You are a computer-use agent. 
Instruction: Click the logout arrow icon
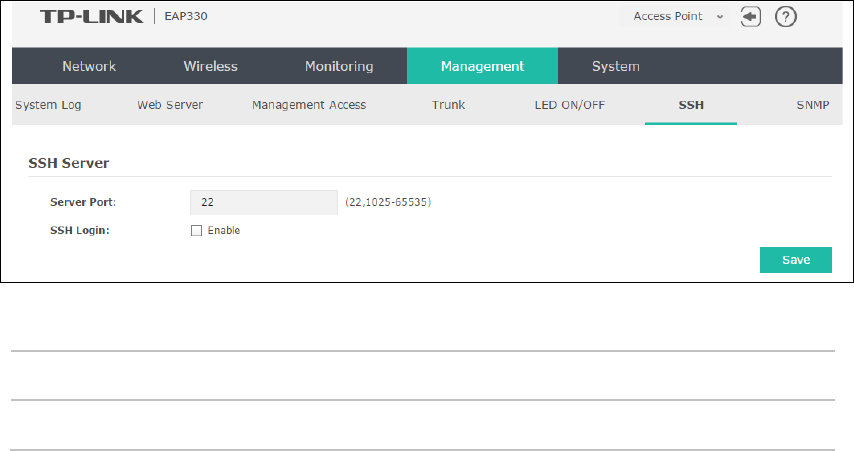[751, 17]
